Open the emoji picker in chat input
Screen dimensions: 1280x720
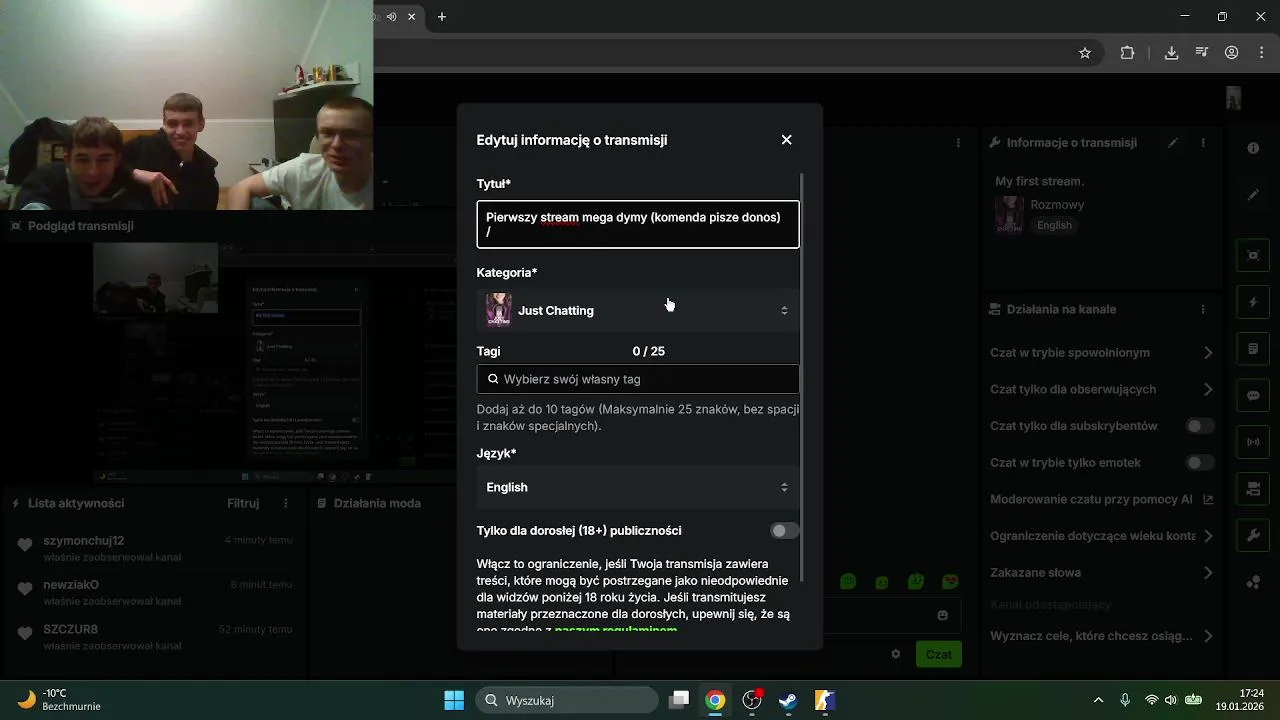click(943, 616)
